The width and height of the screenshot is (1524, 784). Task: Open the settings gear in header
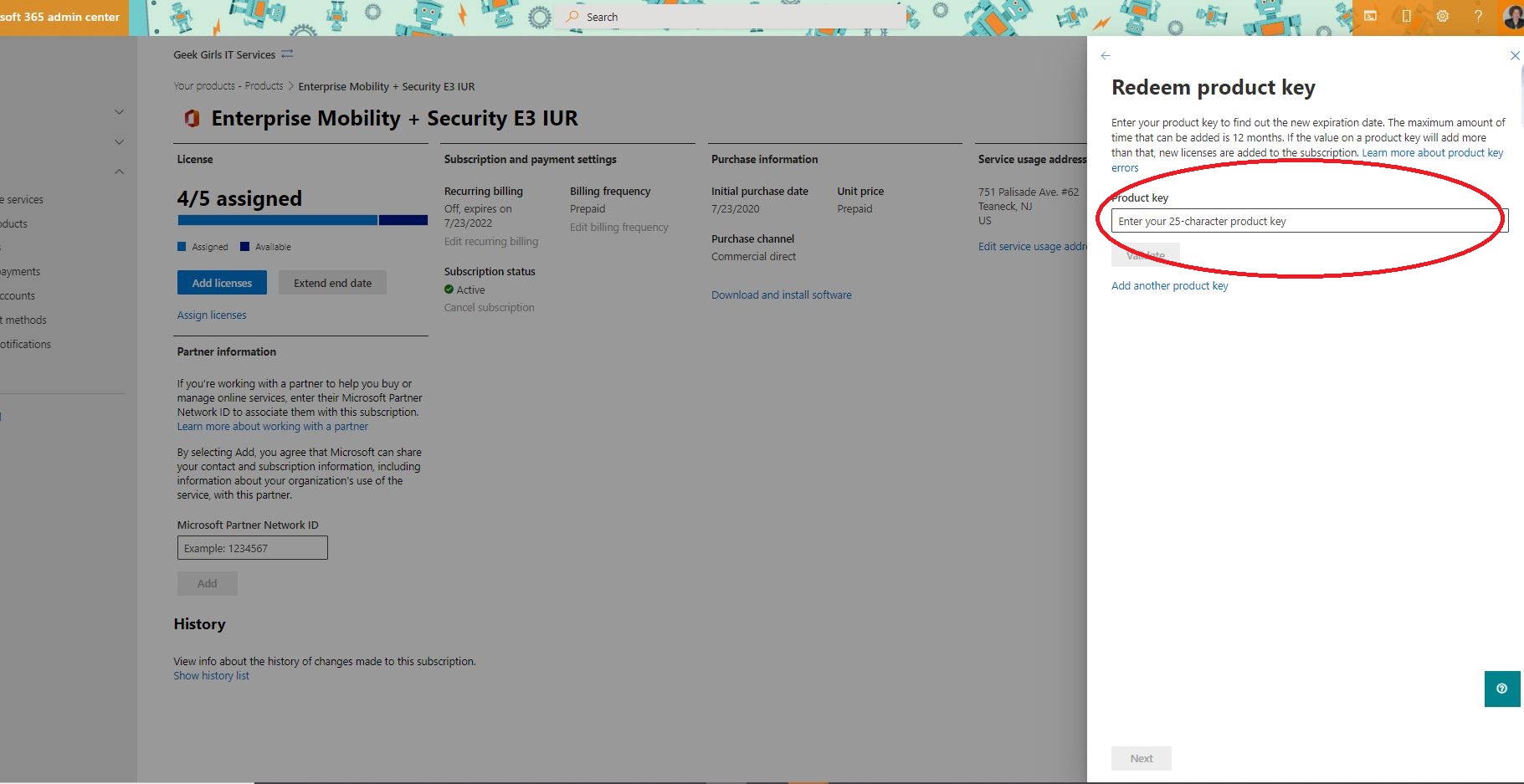coord(1442,17)
